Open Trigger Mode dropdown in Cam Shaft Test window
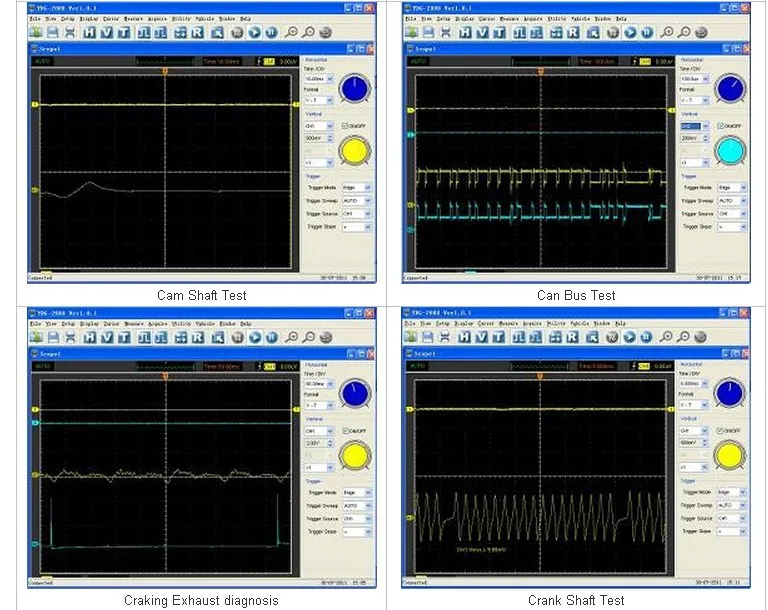 click(356, 188)
